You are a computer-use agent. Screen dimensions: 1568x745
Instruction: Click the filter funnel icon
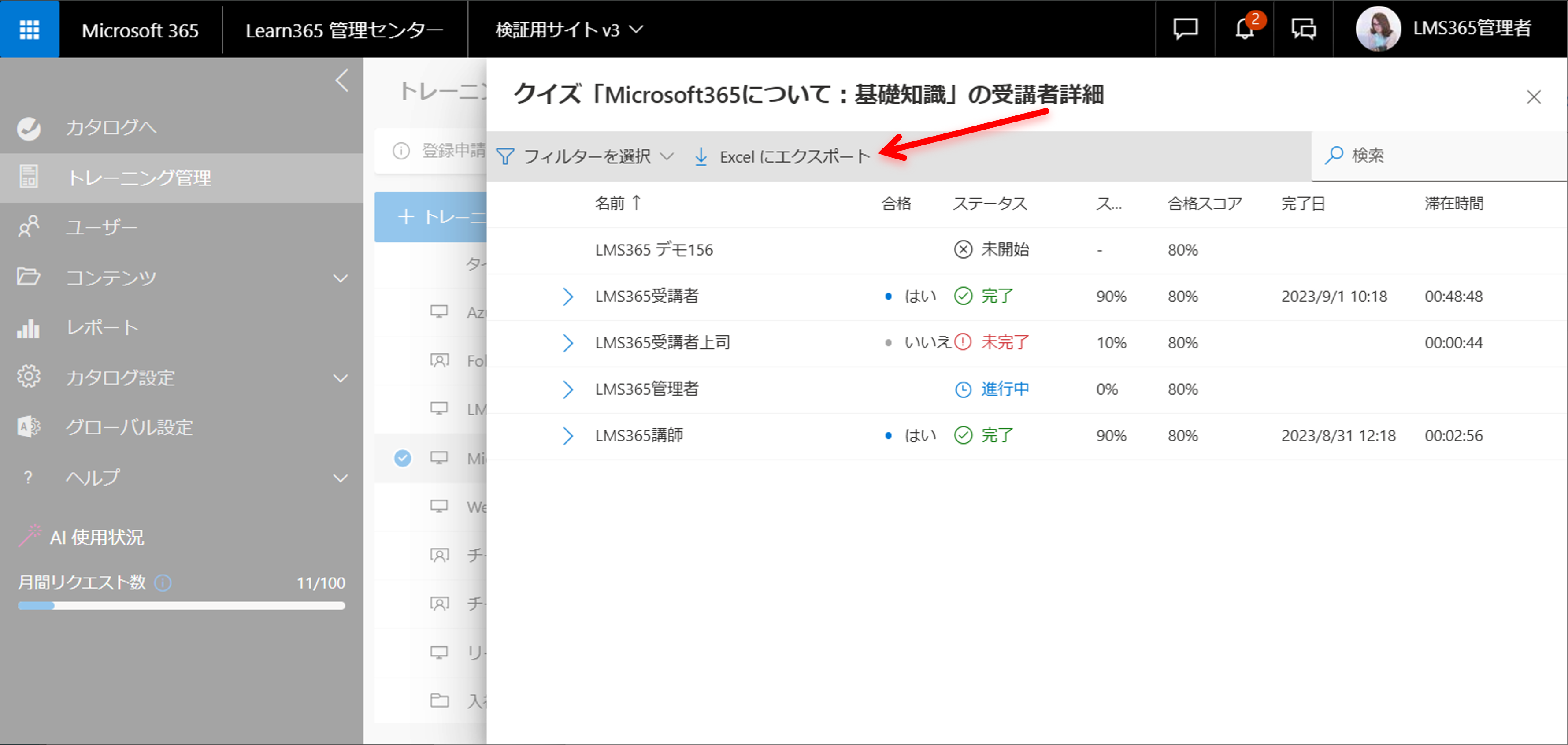pos(504,156)
